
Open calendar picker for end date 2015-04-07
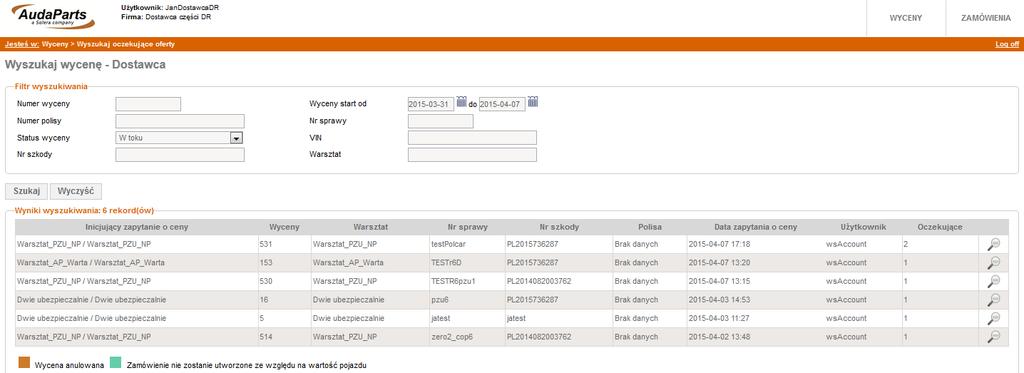pyautogui.click(x=533, y=102)
